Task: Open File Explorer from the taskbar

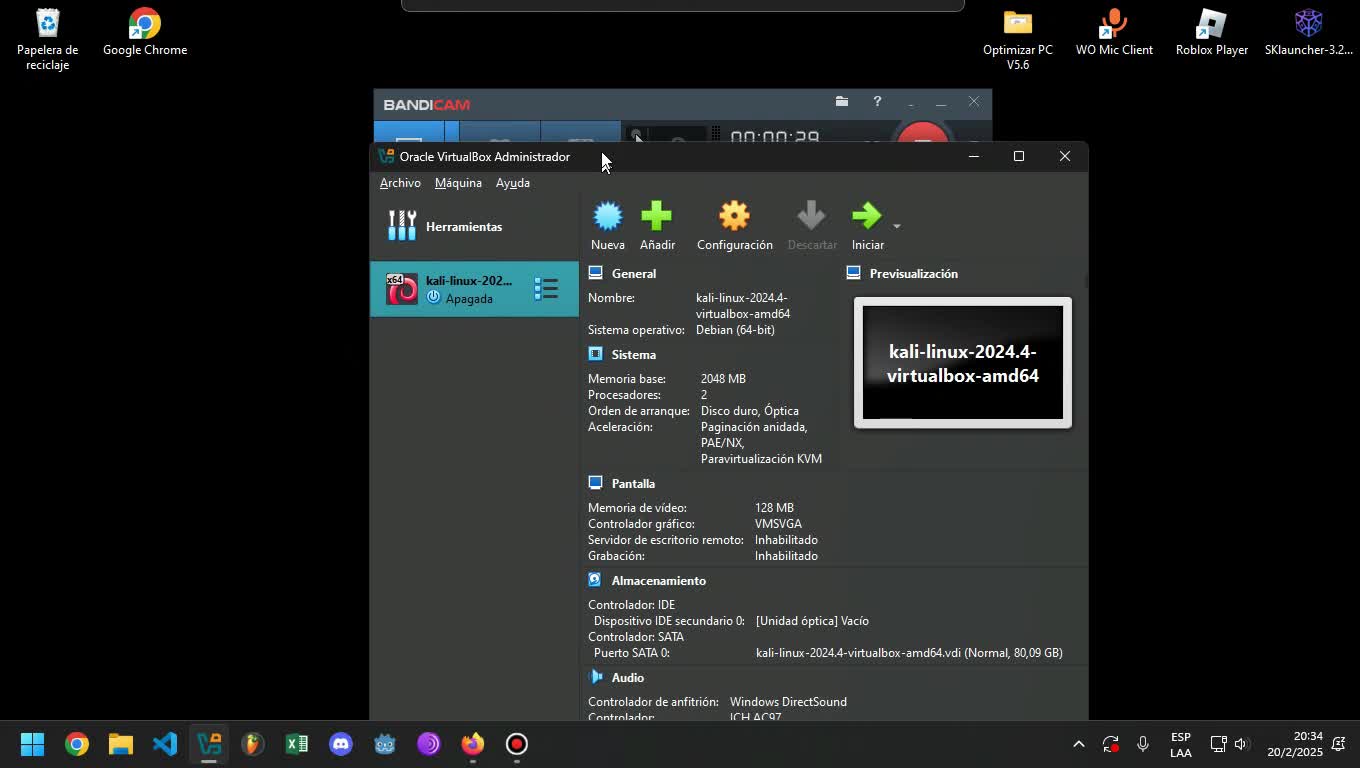Action: [x=121, y=744]
